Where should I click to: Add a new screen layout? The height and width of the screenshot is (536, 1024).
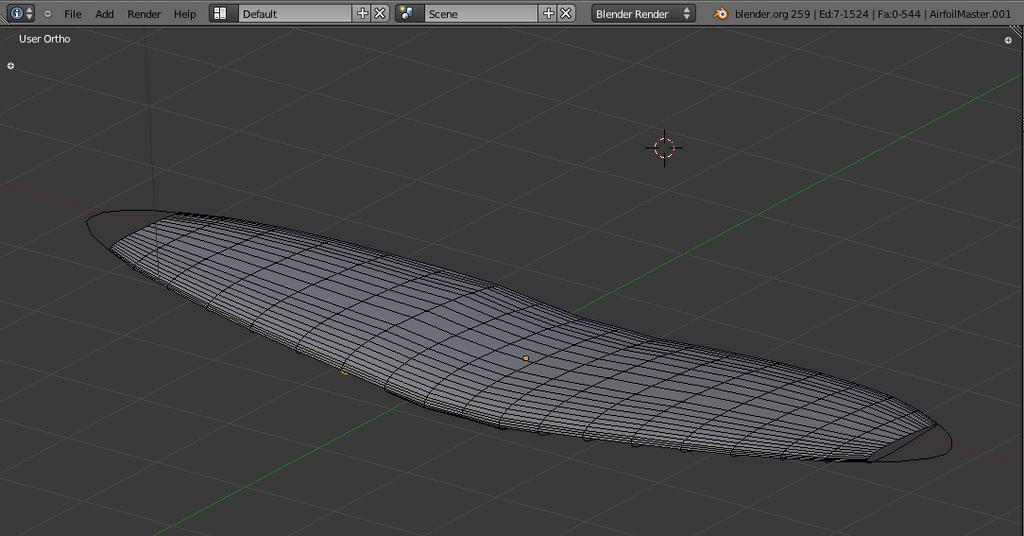click(x=362, y=13)
